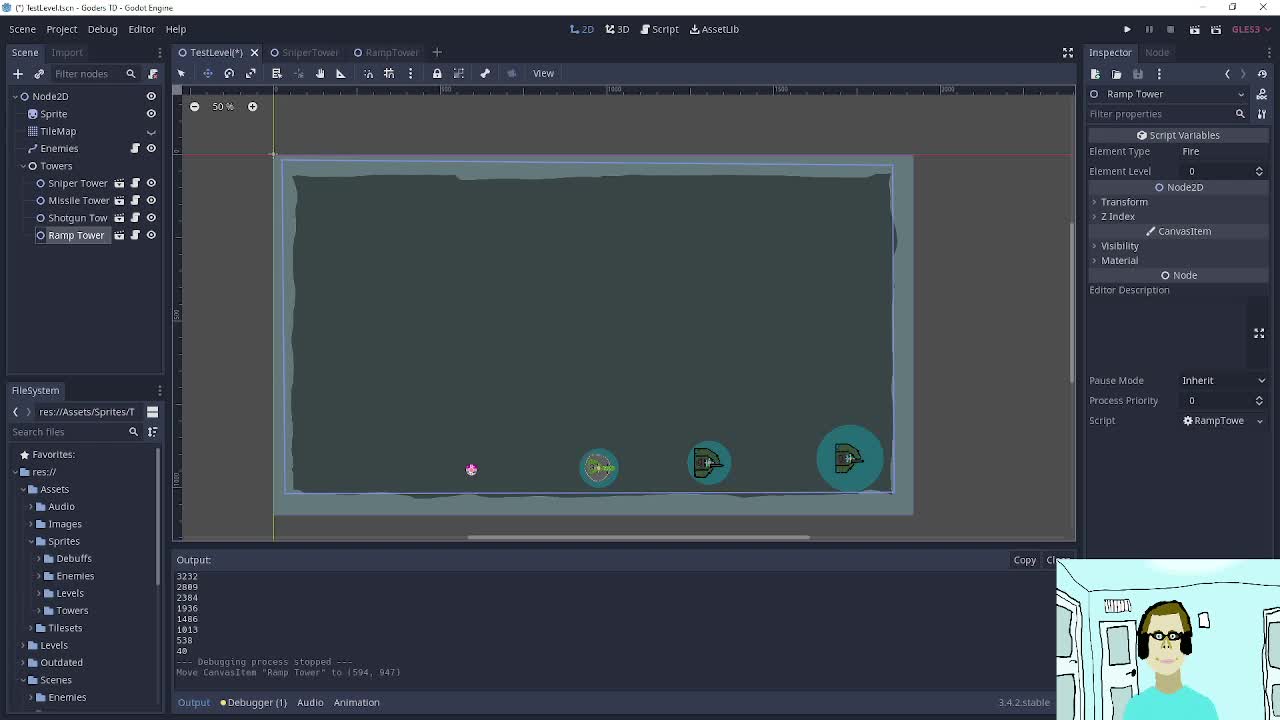The image size is (1280, 720).
Task: Click Filter properties search field
Action: 1167,114
